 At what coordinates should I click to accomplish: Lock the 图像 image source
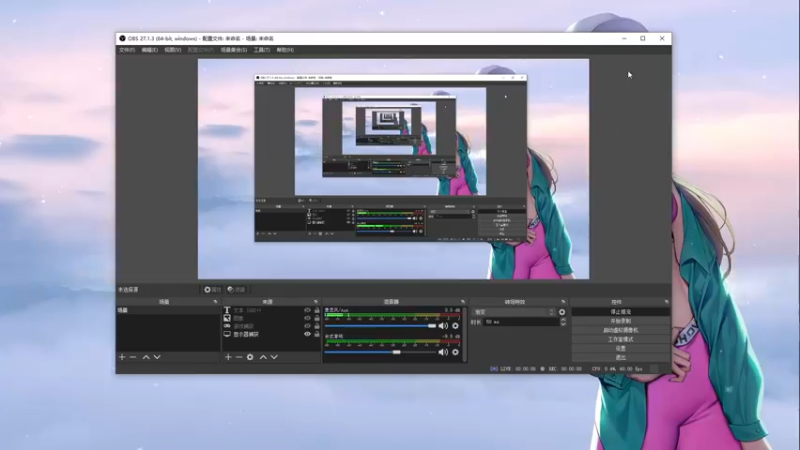point(317,318)
